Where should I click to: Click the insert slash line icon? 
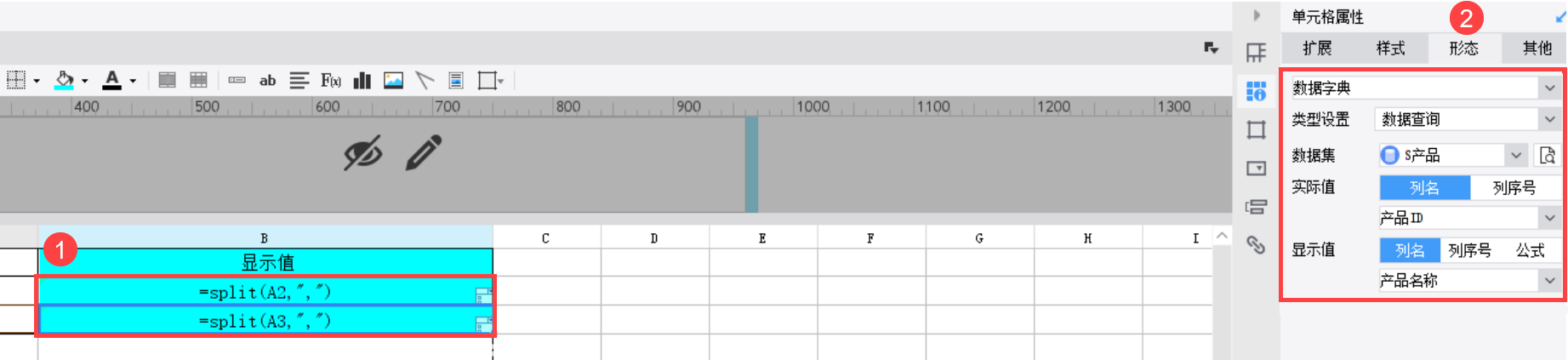[x=425, y=80]
